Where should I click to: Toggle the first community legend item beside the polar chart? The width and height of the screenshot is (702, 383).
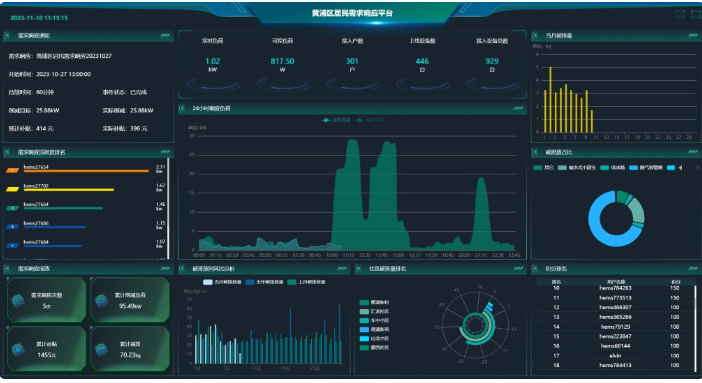374,302
